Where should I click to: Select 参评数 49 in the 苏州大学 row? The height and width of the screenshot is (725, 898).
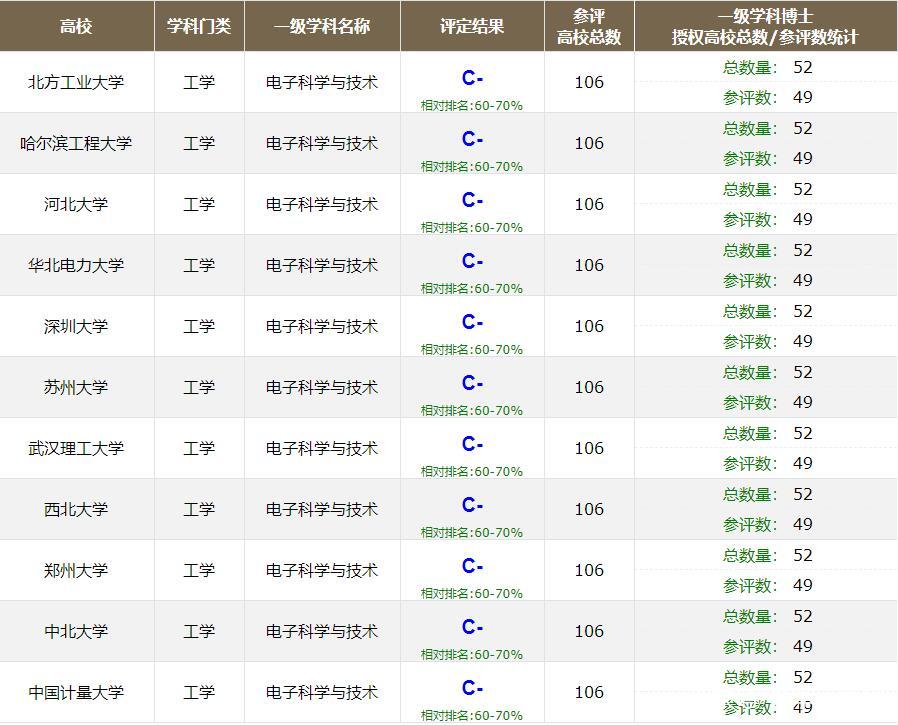[767, 403]
